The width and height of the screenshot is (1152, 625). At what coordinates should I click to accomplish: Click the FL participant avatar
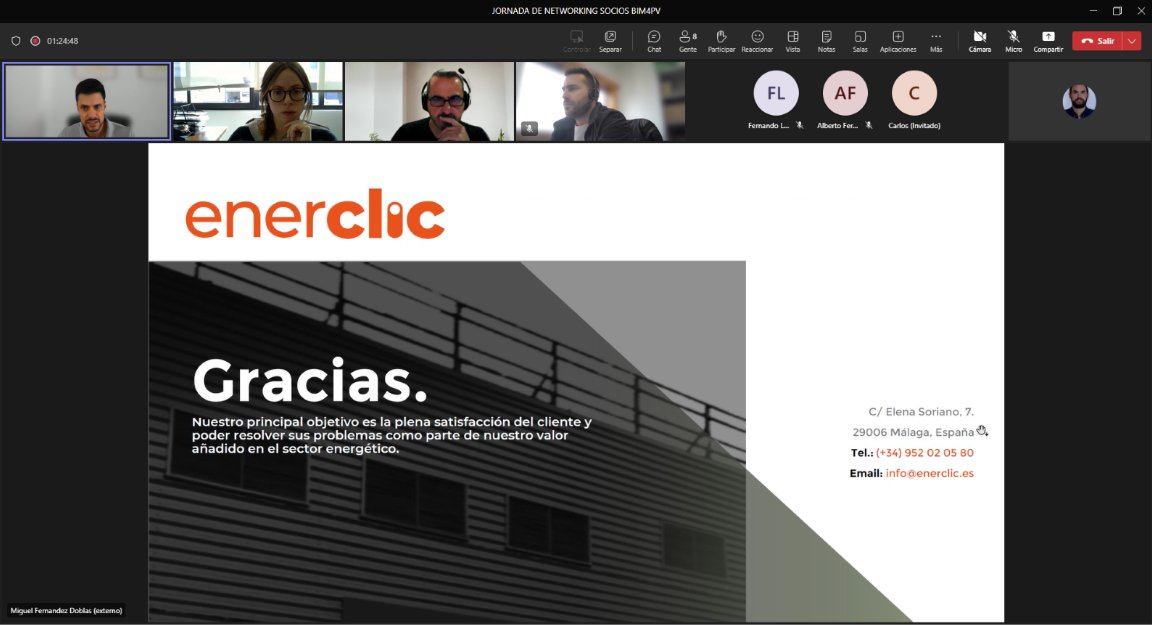click(x=776, y=93)
